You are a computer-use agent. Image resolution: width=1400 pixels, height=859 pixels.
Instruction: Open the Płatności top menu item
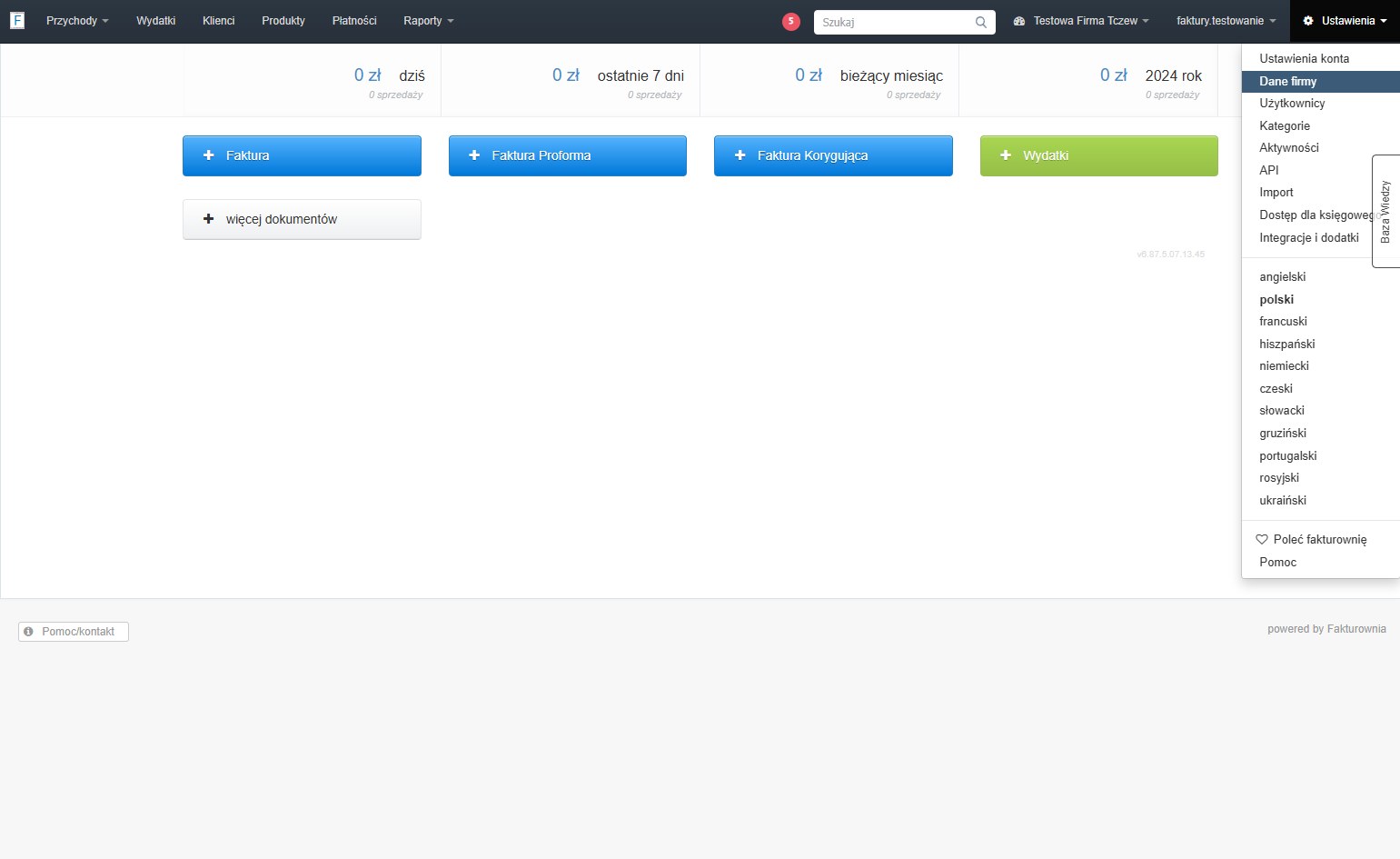[x=354, y=21]
